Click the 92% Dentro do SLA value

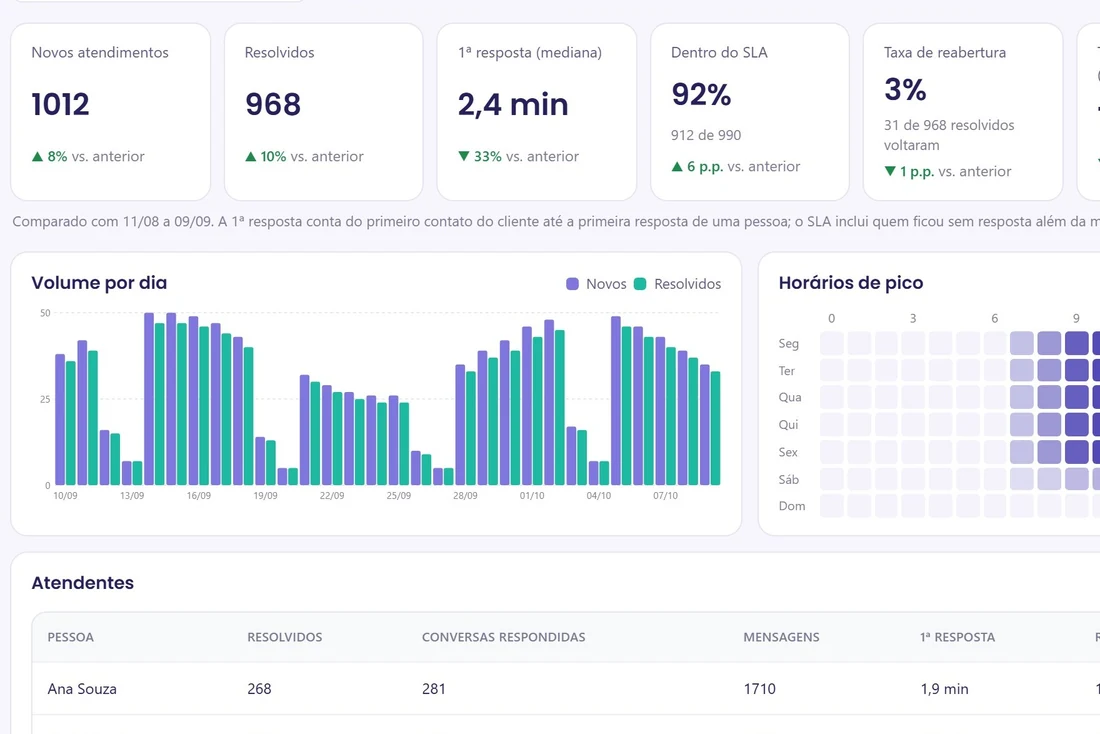(x=701, y=94)
